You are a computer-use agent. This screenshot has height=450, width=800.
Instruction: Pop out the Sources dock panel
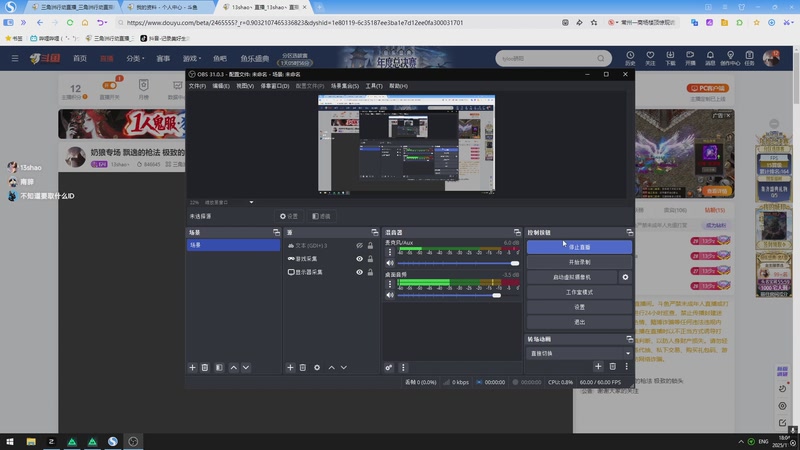coord(374,232)
